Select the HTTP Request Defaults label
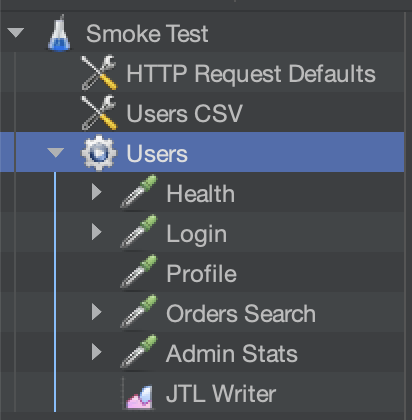The image size is (412, 420). click(251, 74)
